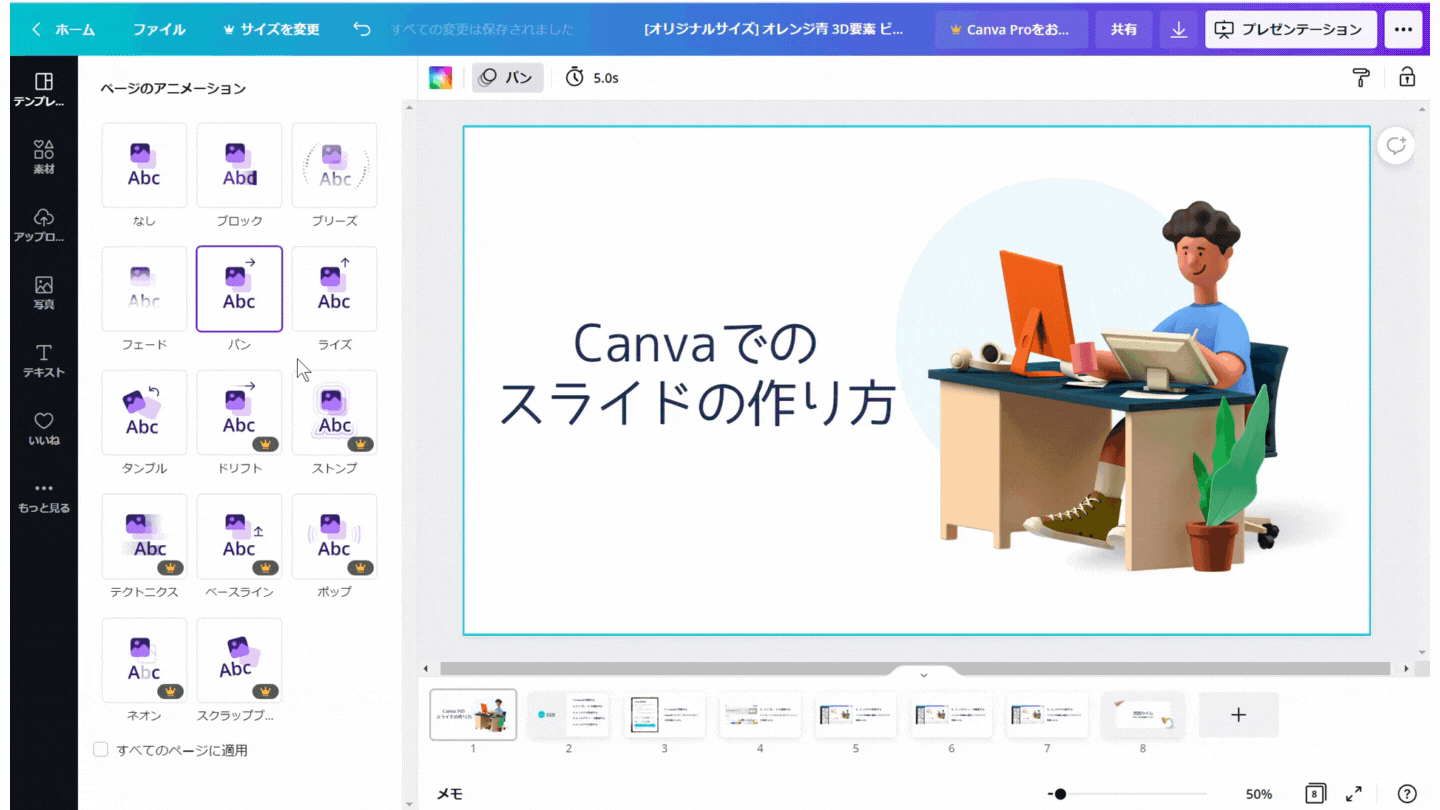Image resolution: width=1440 pixels, height=810 pixels.
Task: Enable すべてのページに適用 checkbox
Action: (100, 749)
